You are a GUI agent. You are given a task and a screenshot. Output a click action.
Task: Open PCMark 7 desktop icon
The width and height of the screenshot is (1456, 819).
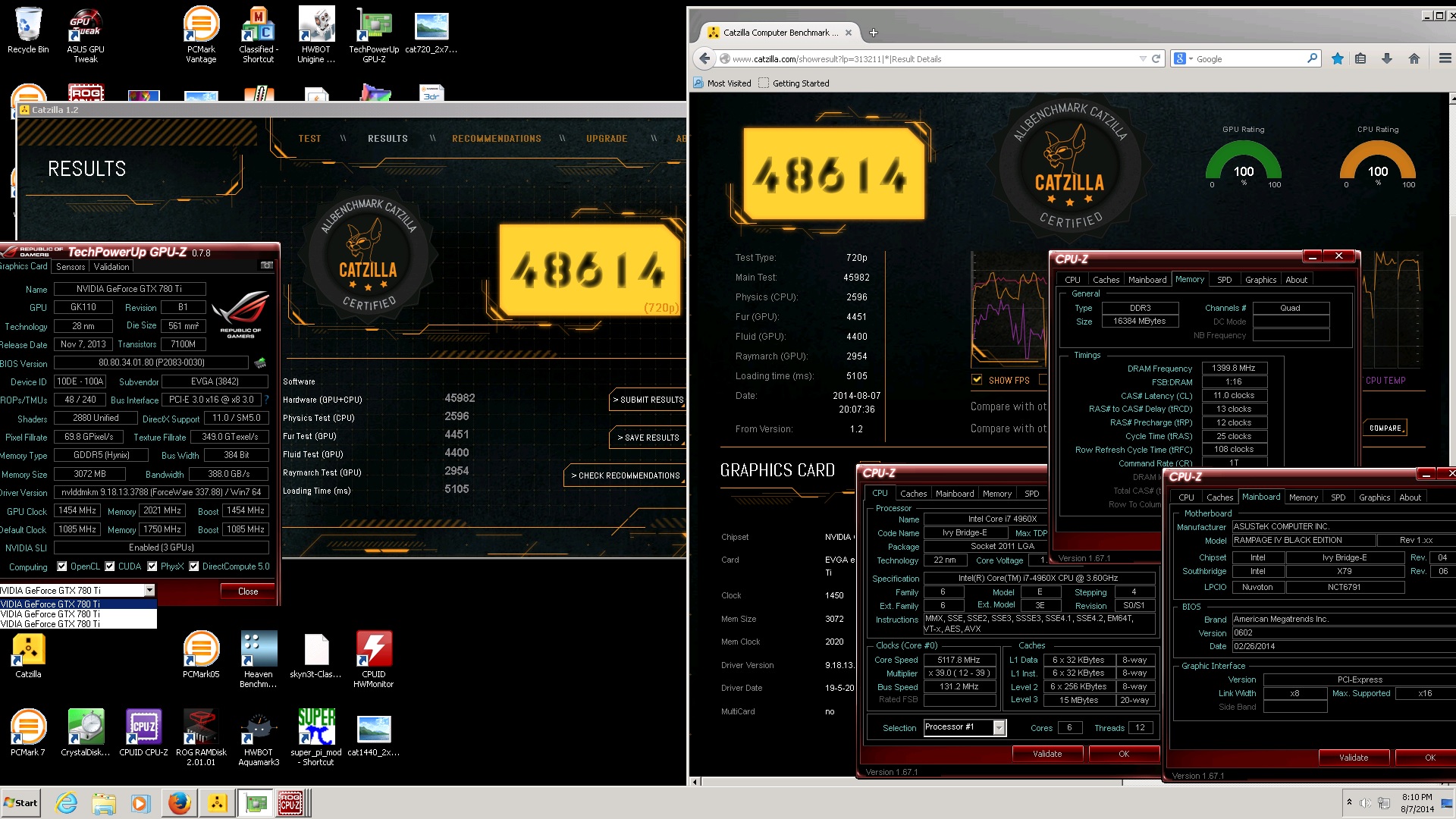tap(28, 733)
